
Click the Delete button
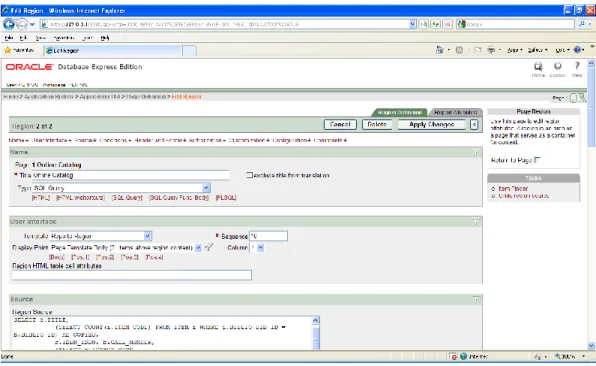pyautogui.click(x=377, y=124)
